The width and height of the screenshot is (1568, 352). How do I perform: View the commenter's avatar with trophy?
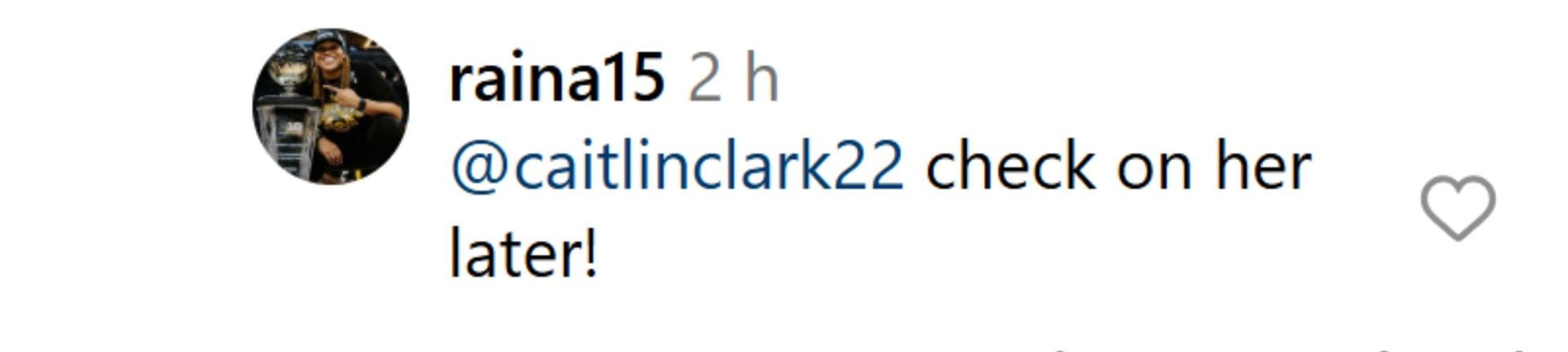tap(331, 106)
